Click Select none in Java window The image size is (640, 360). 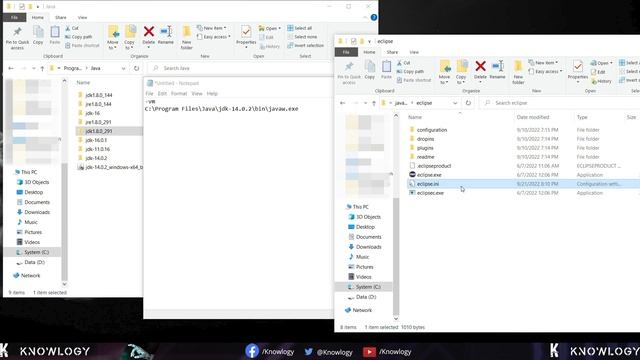click(302, 37)
